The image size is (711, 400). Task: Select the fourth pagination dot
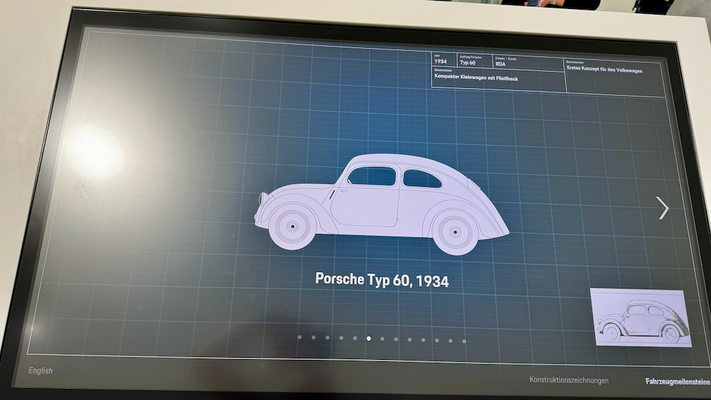coord(341,338)
